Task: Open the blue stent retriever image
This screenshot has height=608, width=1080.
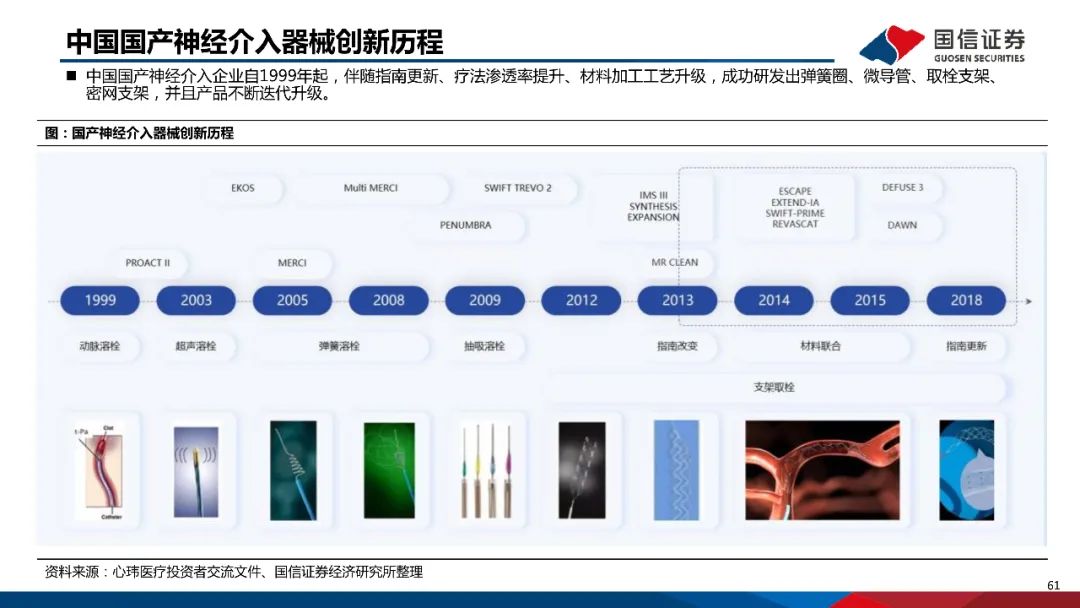Action: tap(676, 470)
